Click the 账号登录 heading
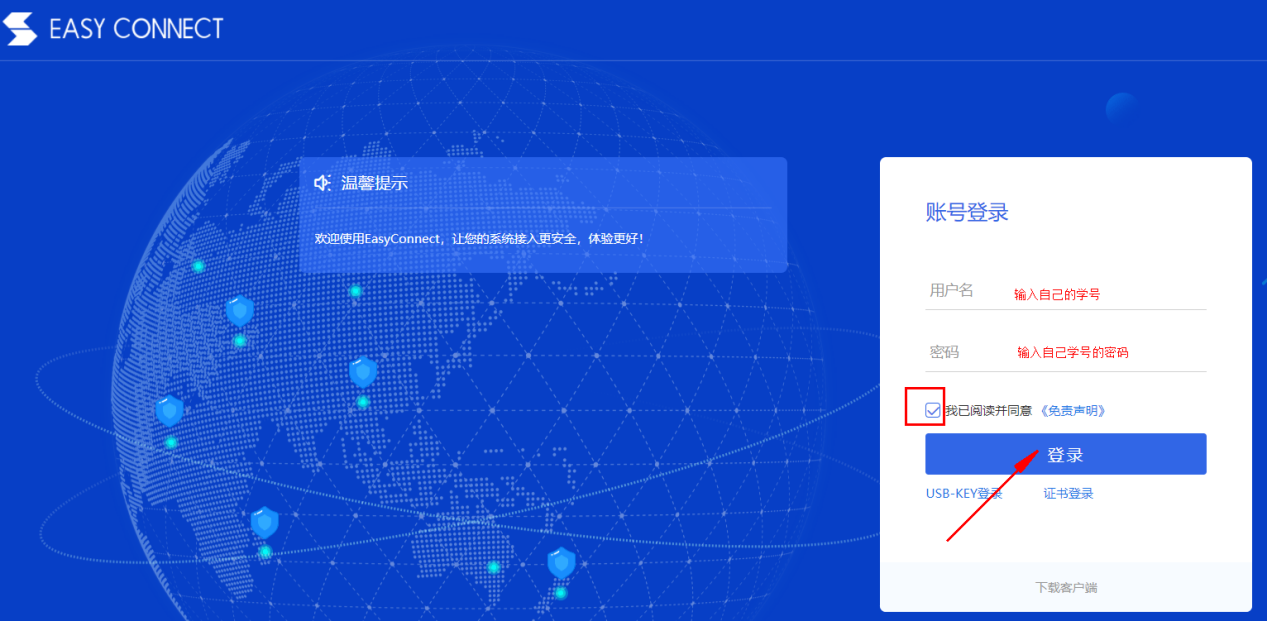 966,212
